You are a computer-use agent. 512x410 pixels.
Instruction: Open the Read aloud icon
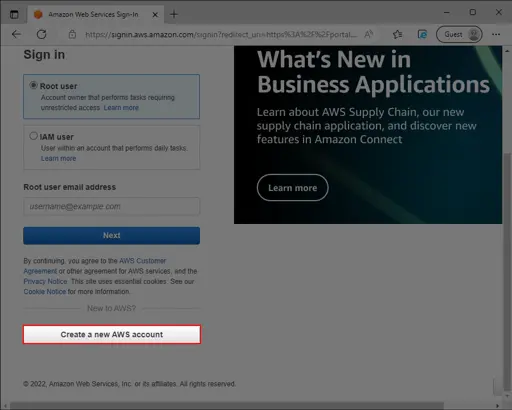coord(368,34)
